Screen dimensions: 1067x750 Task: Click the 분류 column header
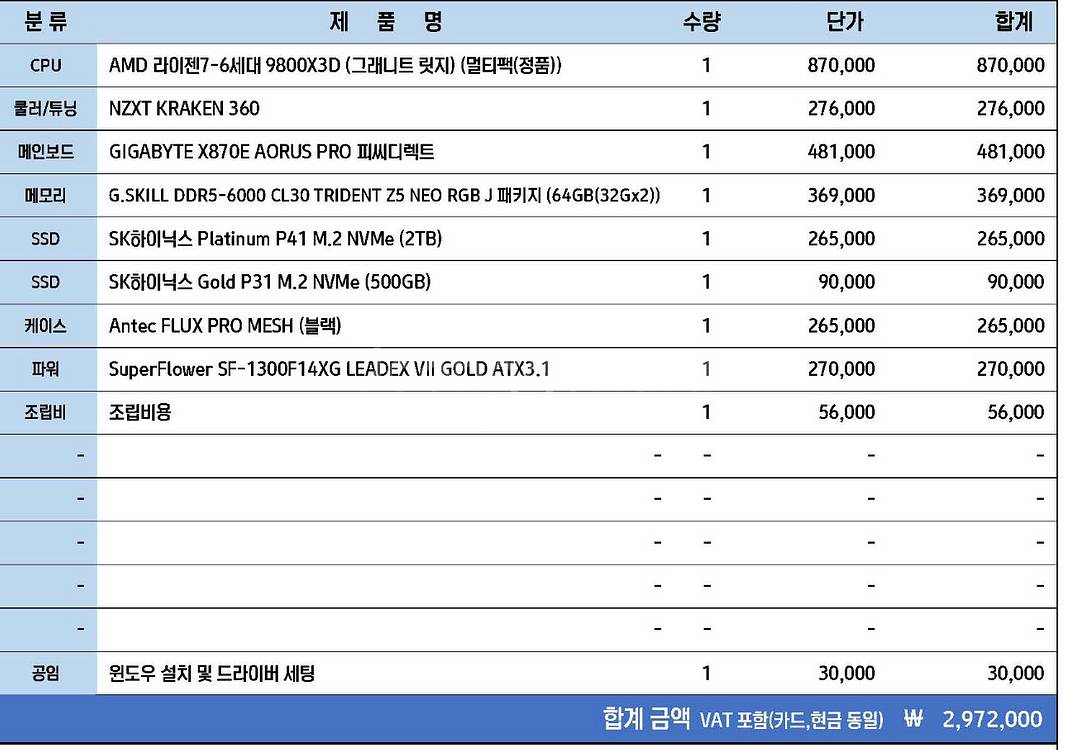(46, 21)
